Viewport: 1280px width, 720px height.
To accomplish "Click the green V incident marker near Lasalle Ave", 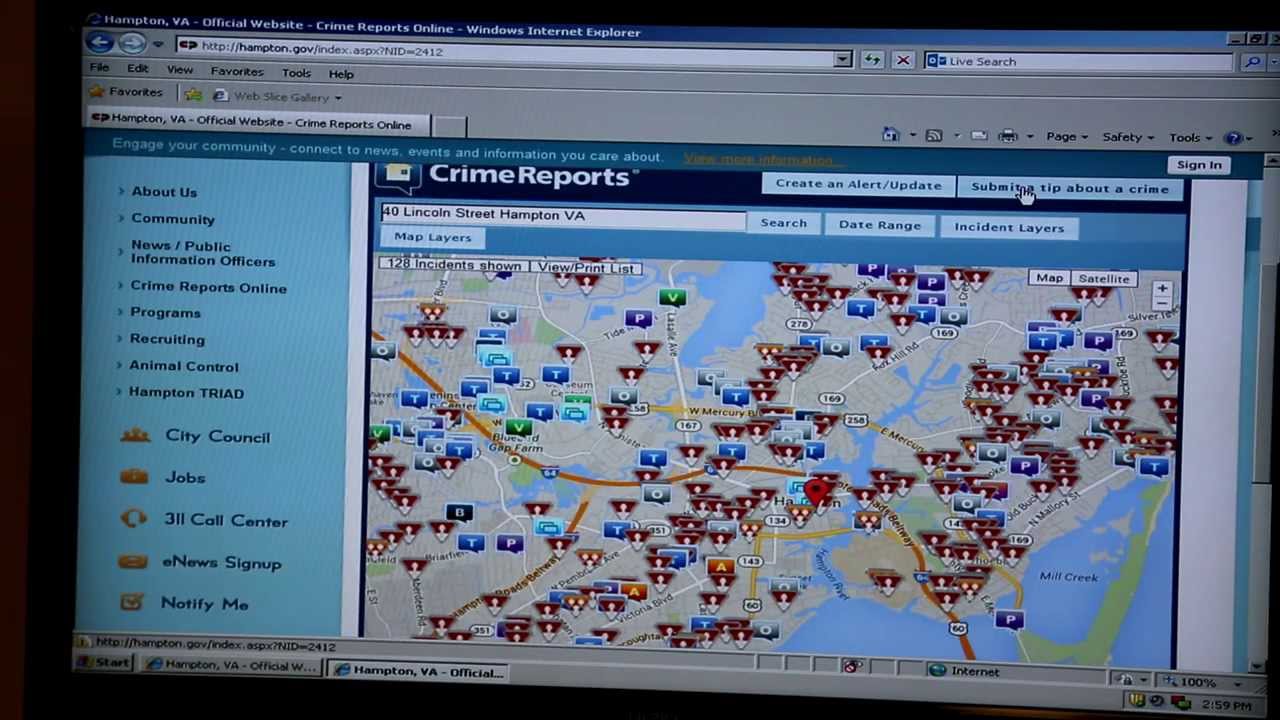I will [672, 297].
